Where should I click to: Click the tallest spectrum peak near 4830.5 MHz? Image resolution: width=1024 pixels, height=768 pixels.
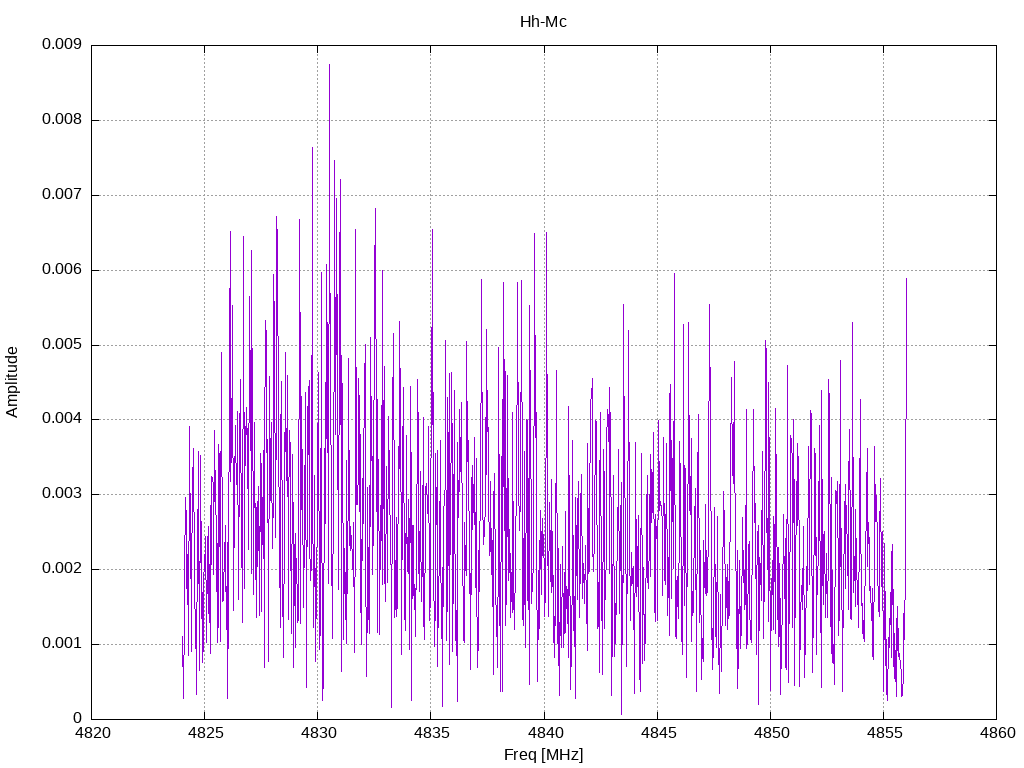(x=329, y=65)
